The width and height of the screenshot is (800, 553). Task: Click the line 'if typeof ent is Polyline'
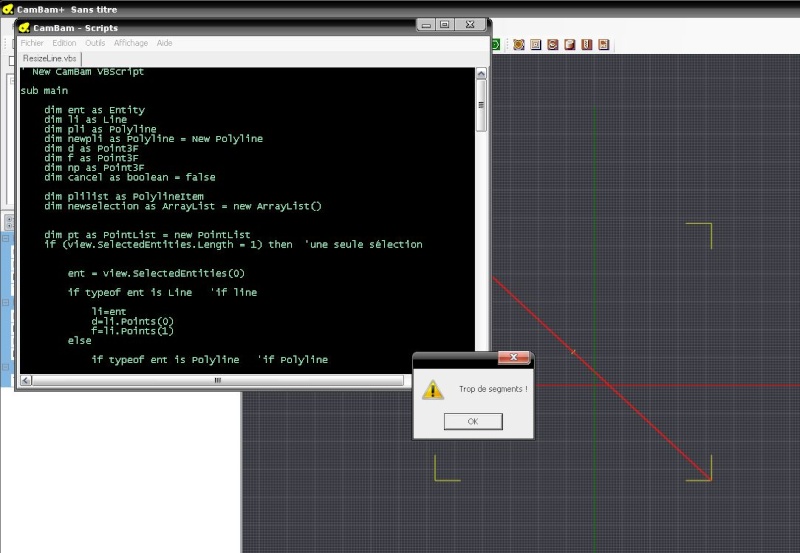[x=165, y=360]
